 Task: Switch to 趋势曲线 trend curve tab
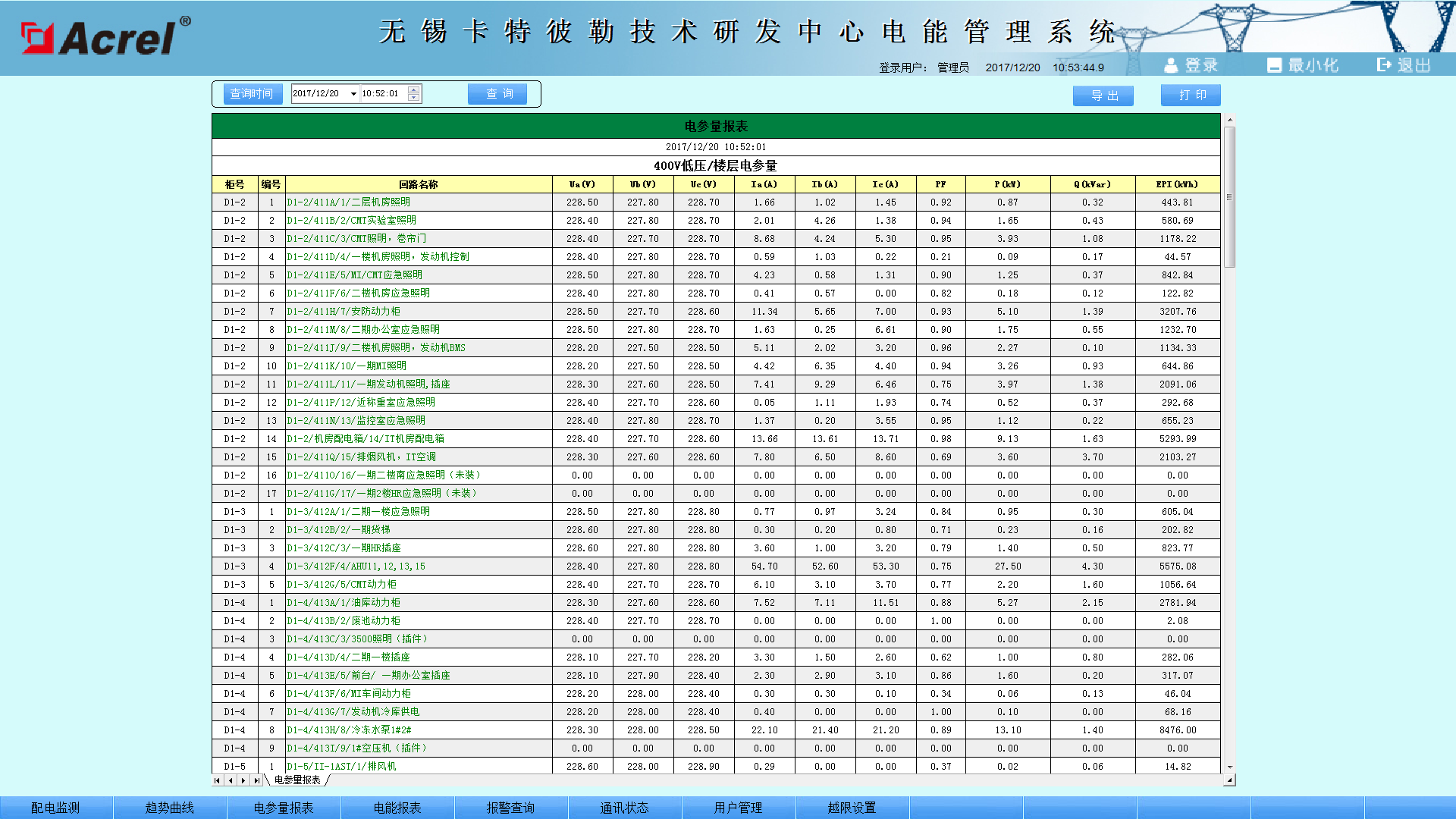[170, 808]
